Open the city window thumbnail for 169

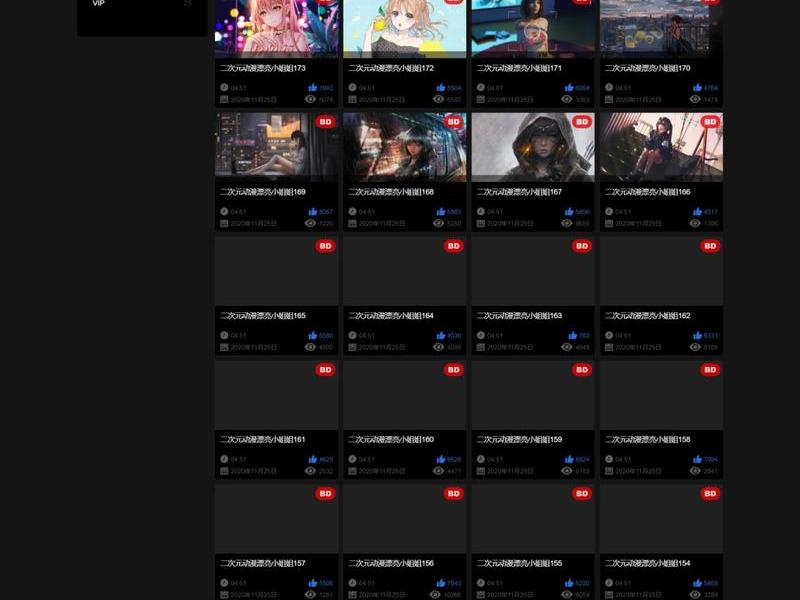coord(277,147)
